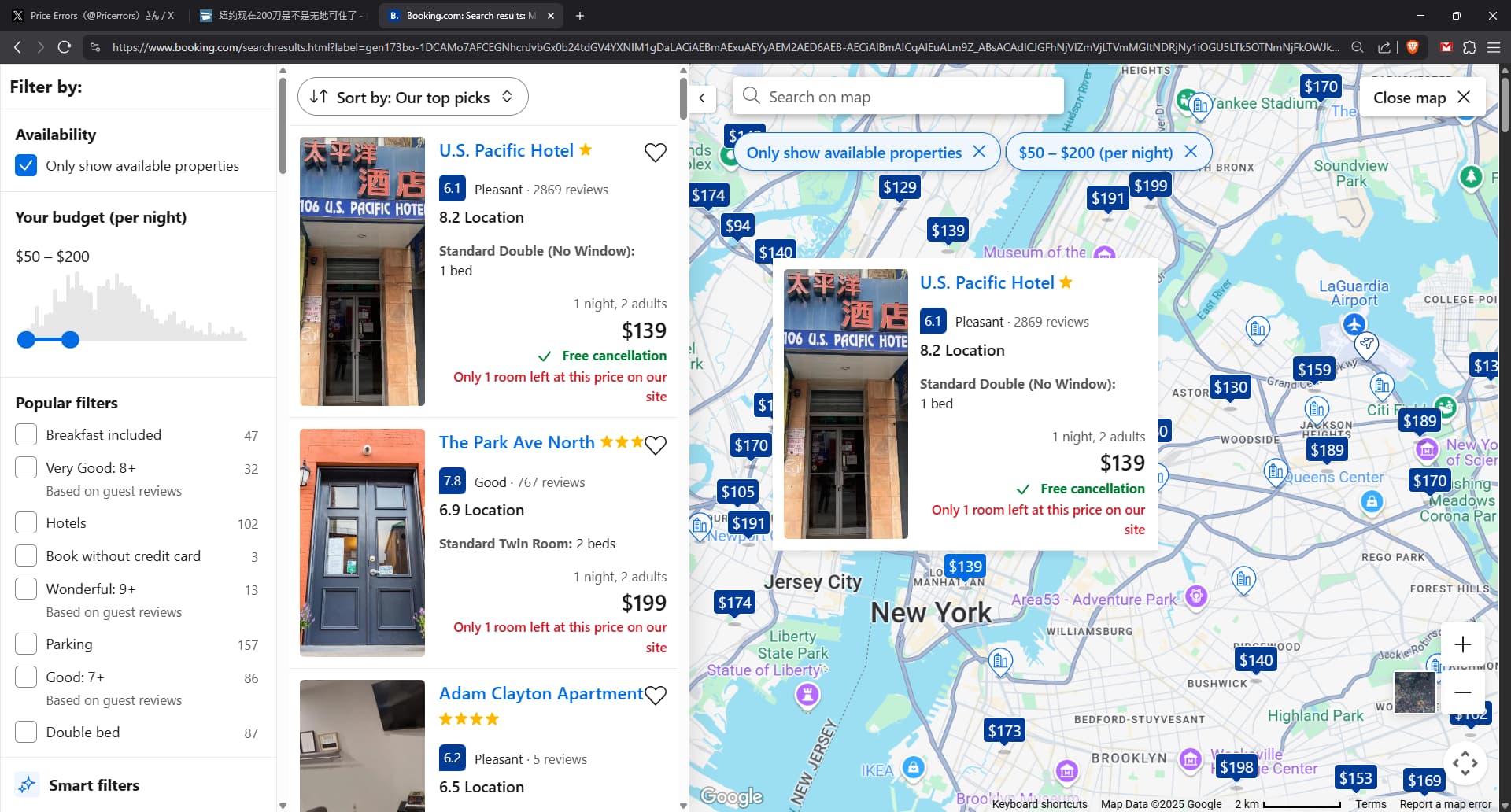
Task: Click the Search on map field
Action: [x=898, y=97]
